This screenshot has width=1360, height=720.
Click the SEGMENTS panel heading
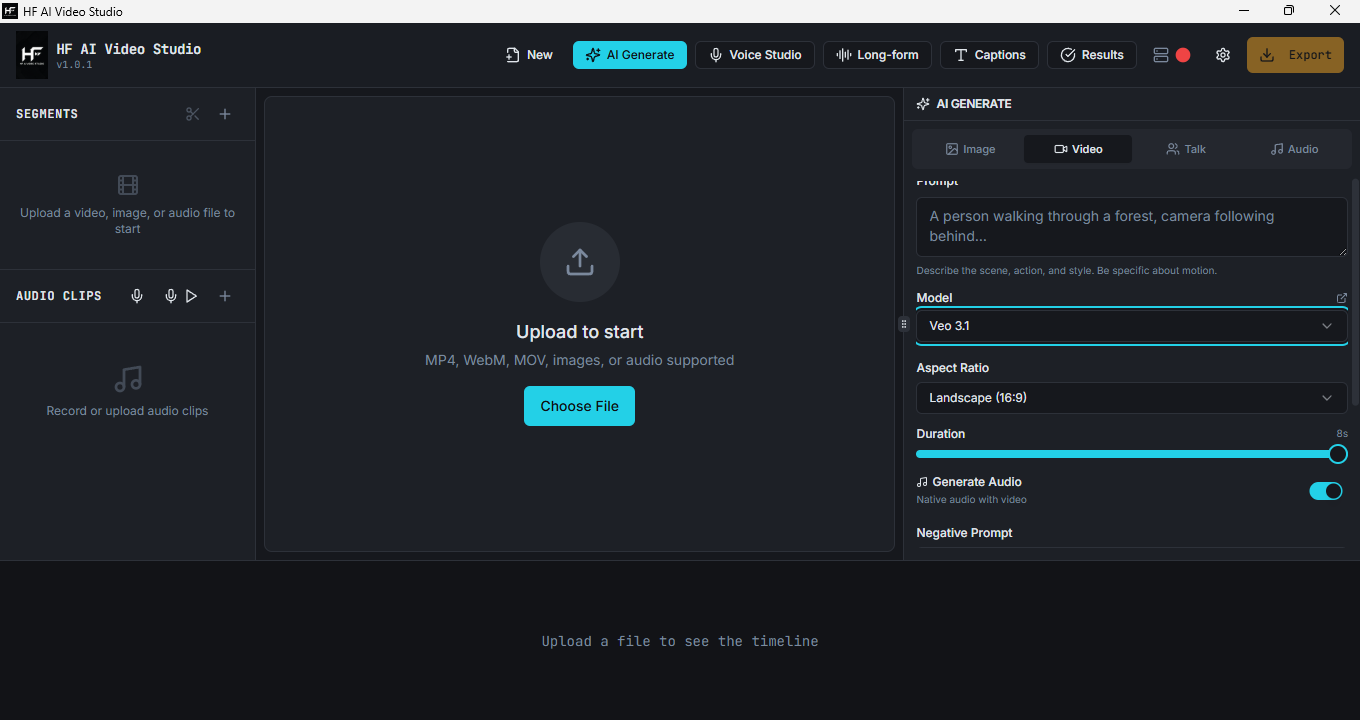[47, 114]
